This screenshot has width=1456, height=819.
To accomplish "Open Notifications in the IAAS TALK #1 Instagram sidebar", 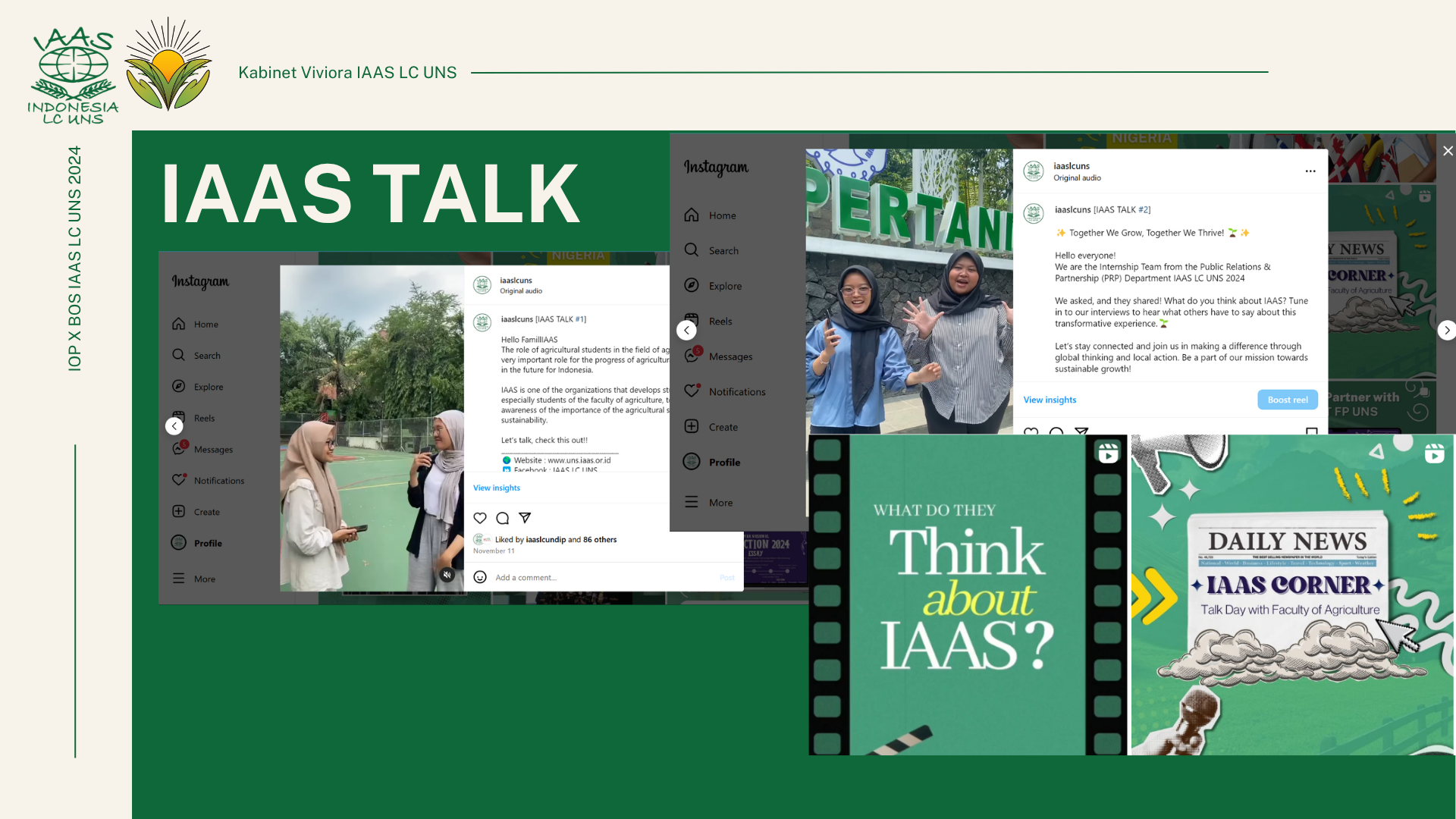I will (x=208, y=480).
